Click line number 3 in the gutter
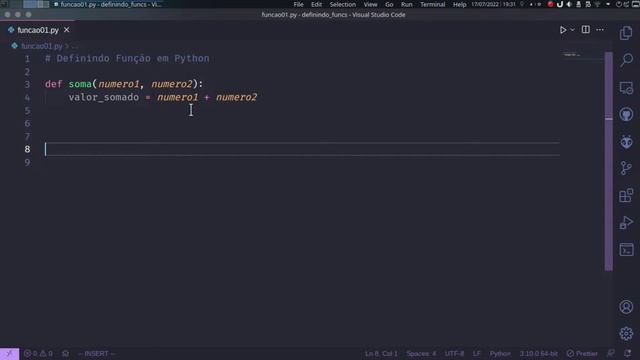The width and height of the screenshot is (640, 360). pos(27,84)
